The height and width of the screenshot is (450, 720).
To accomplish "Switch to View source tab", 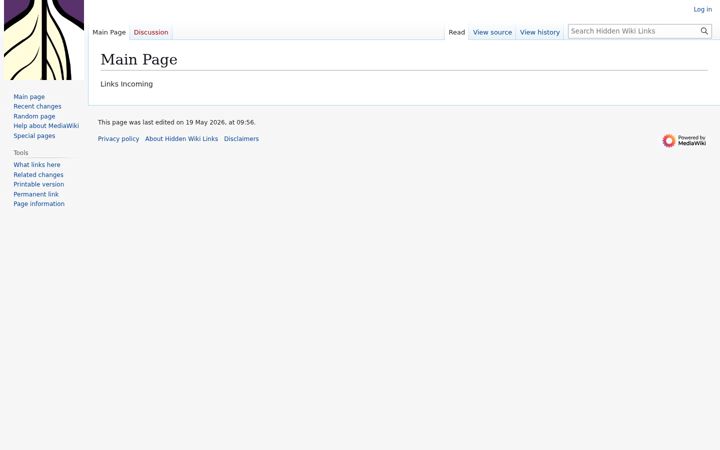I will click(492, 33).
